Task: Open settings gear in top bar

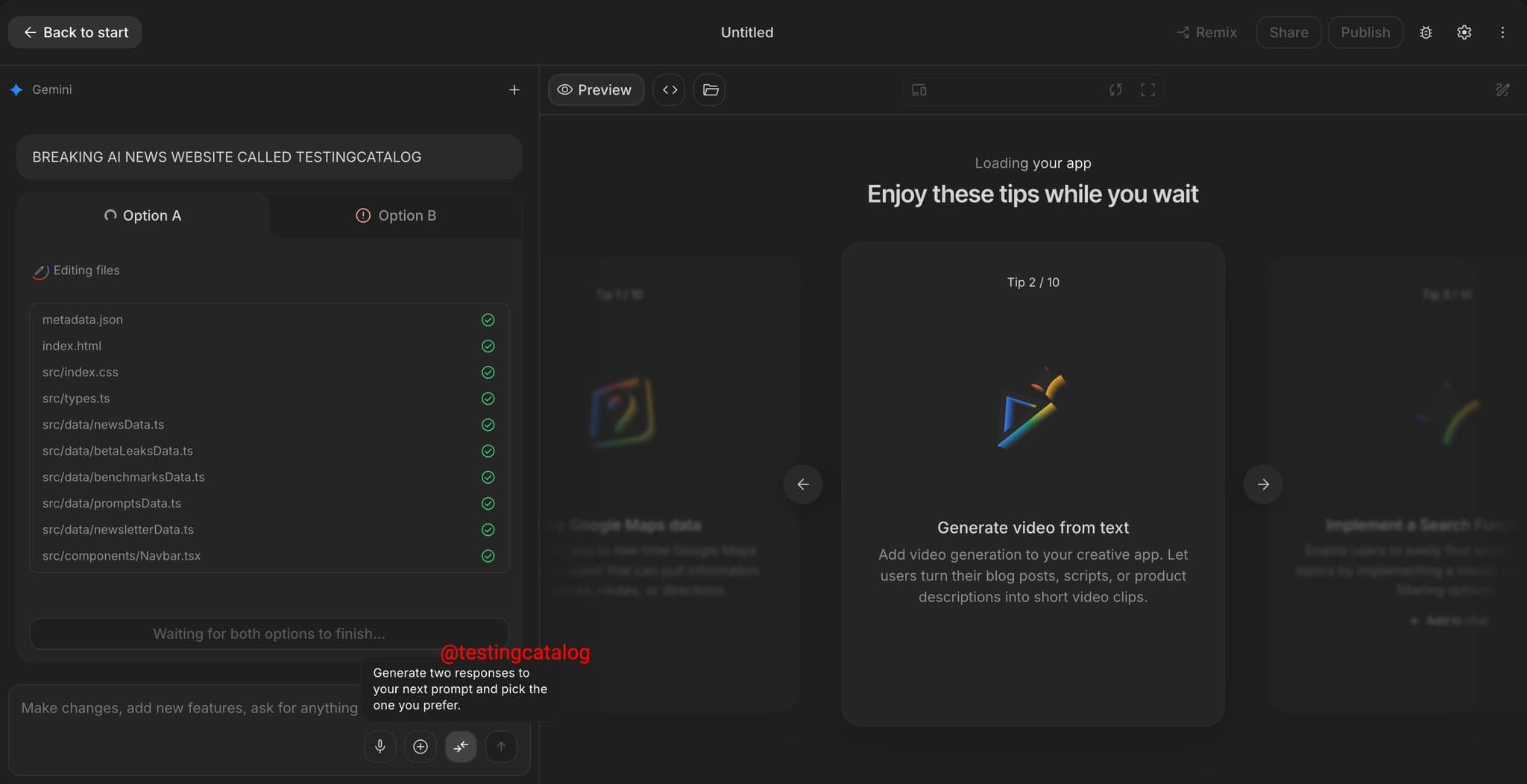Action: tap(1464, 32)
